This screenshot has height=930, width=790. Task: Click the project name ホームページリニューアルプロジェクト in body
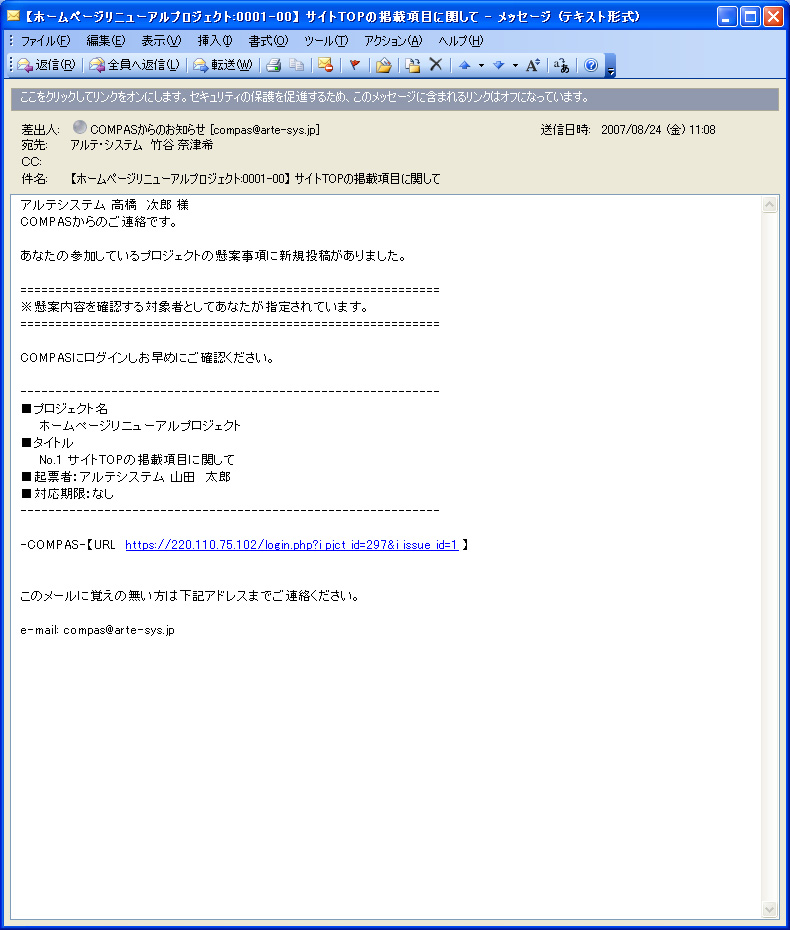pyautogui.click(x=140, y=426)
